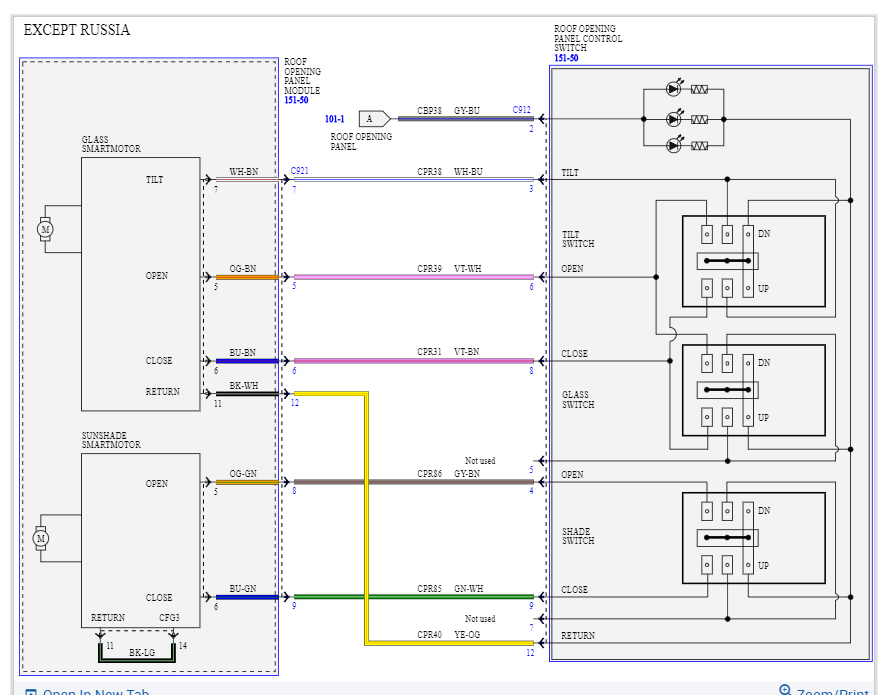Open the Zoom/Print magnifier icon
This screenshot has width=881, height=695.
[x=785, y=690]
